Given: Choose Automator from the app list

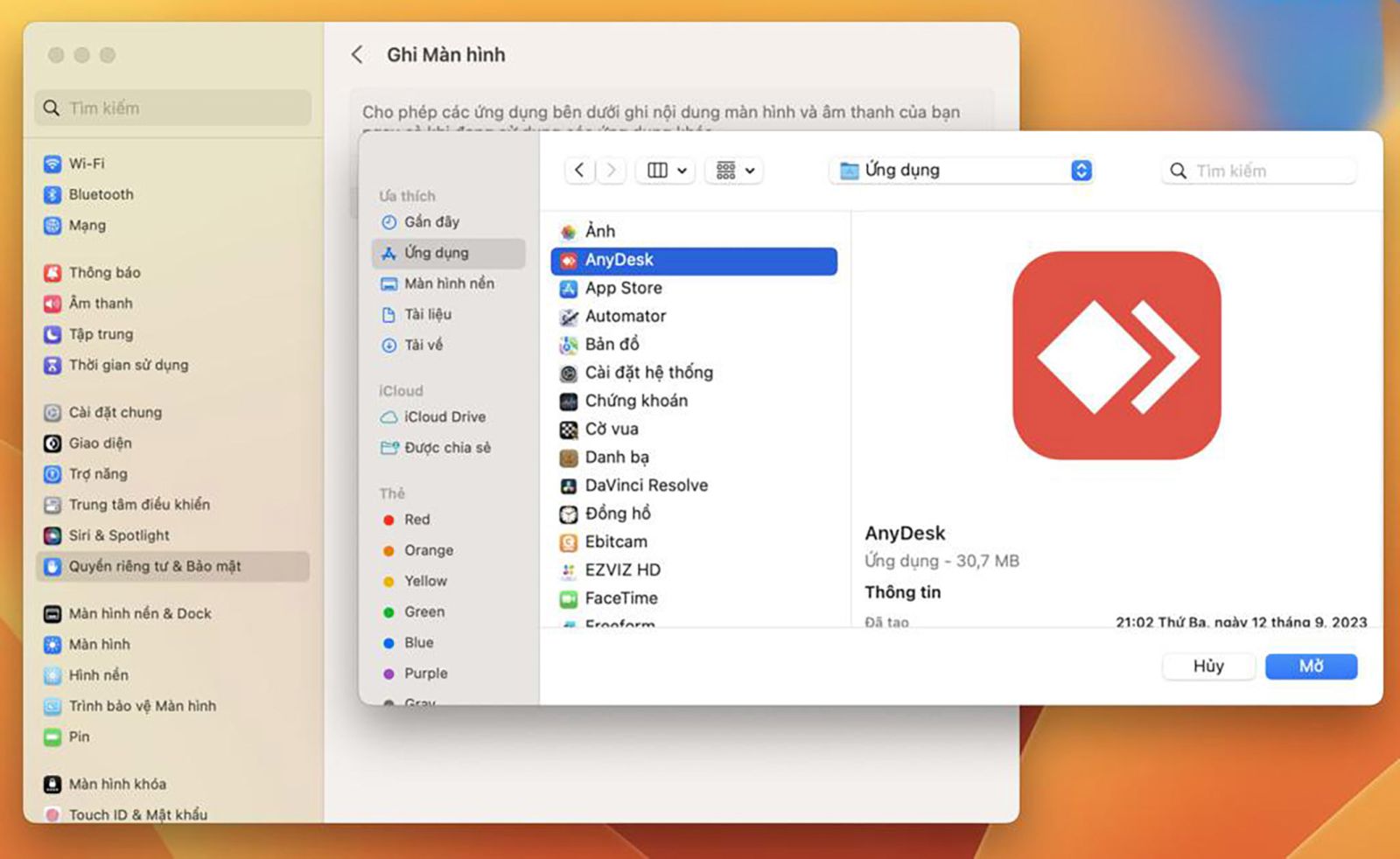Looking at the screenshot, I should click(x=694, y=316).
